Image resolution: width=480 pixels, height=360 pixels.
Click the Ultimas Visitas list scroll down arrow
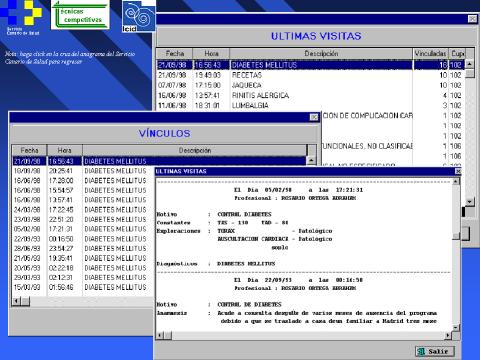[x=470, y=201]
